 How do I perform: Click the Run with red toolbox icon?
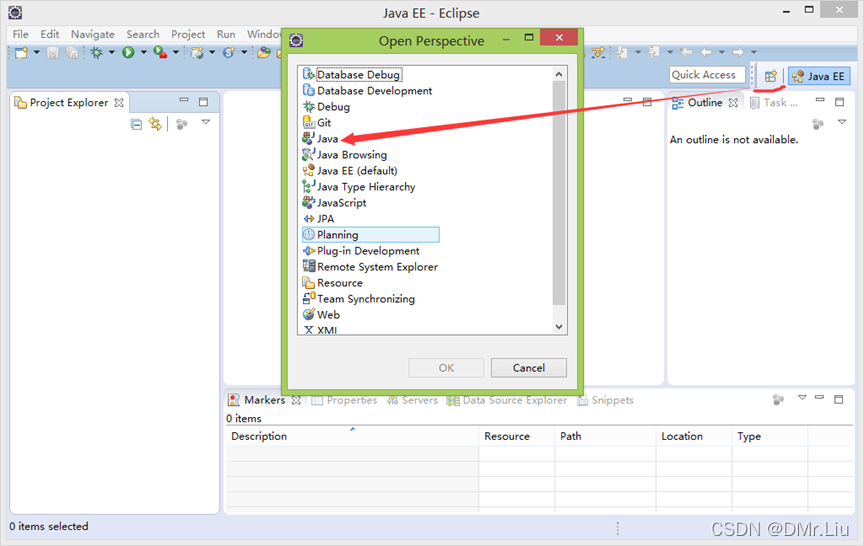(x=160, y=52)
